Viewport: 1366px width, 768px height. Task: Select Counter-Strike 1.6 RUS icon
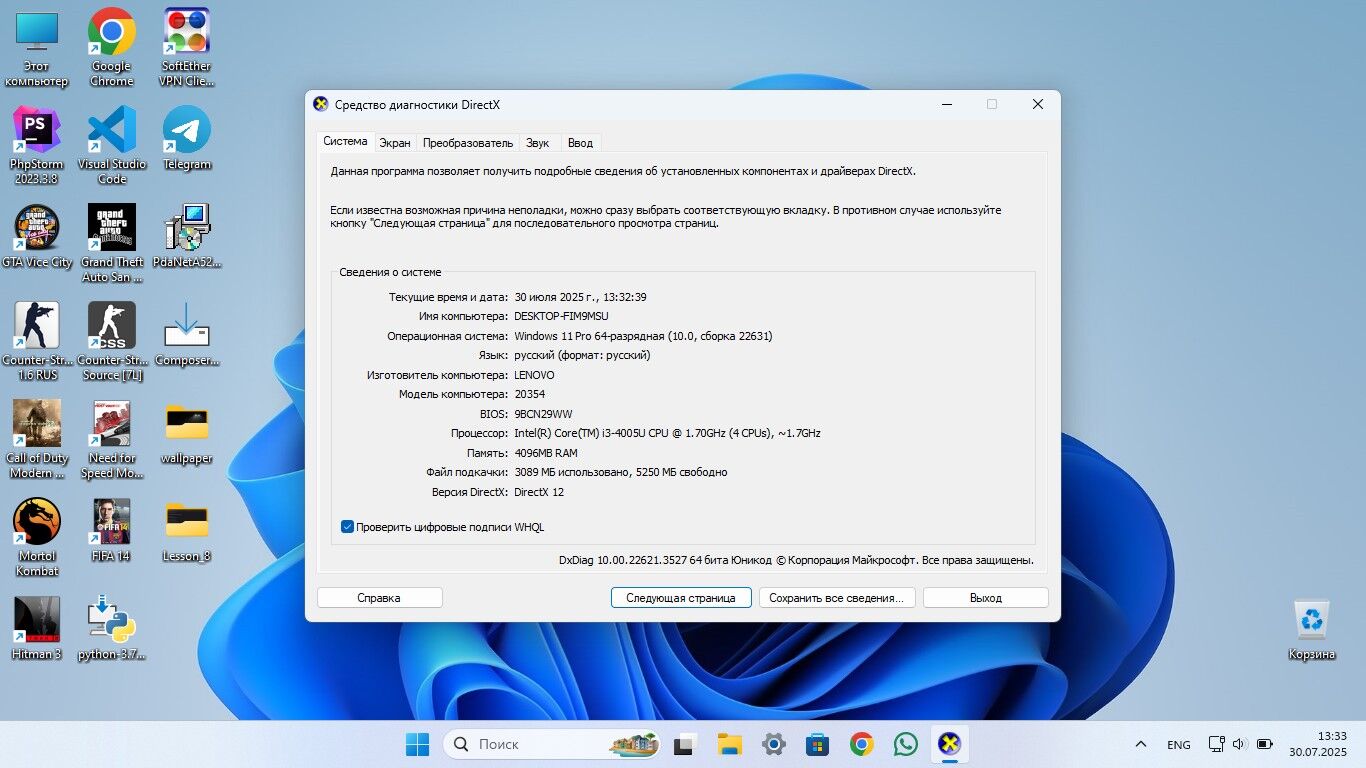tap(37, 341)
